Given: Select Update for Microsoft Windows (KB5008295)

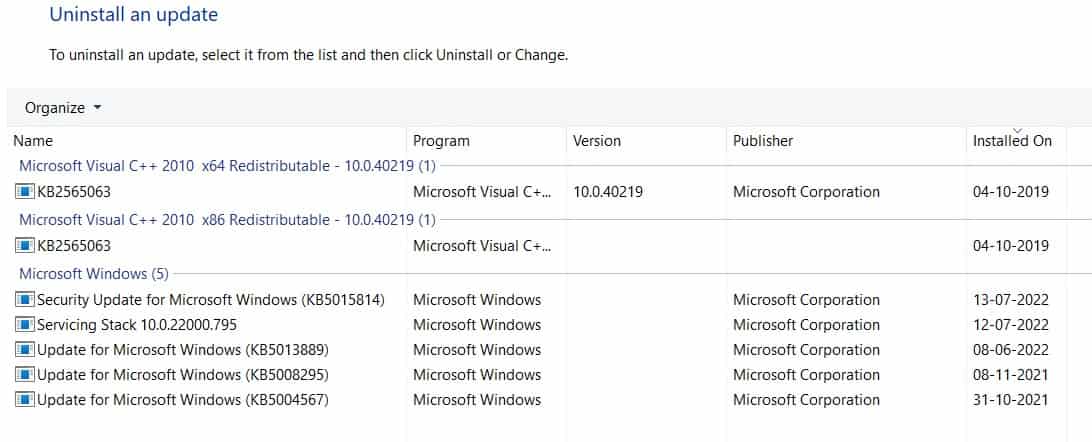Looking at the screenshot, I should 183,375.
